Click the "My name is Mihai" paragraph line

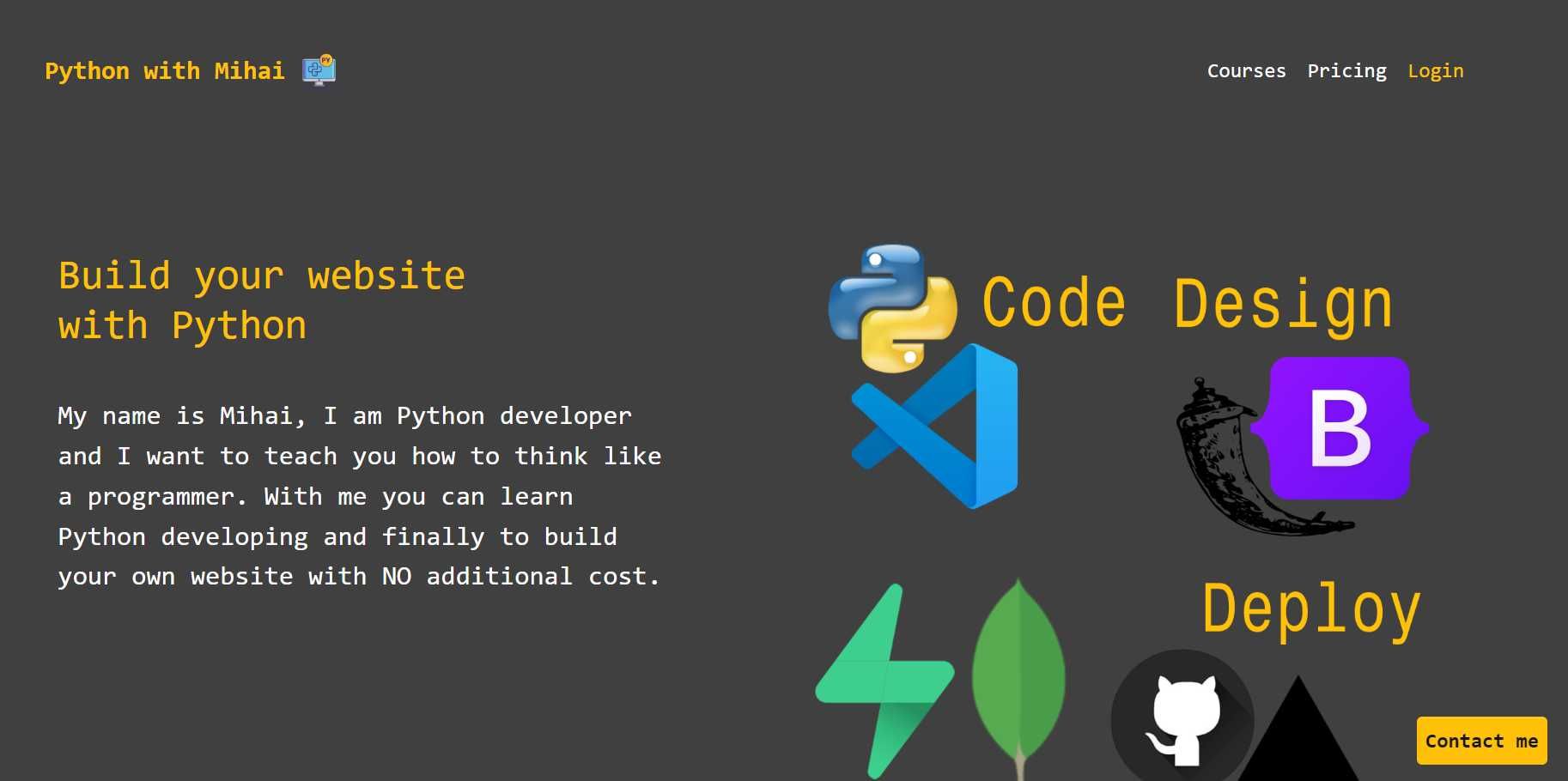point(344,416)
